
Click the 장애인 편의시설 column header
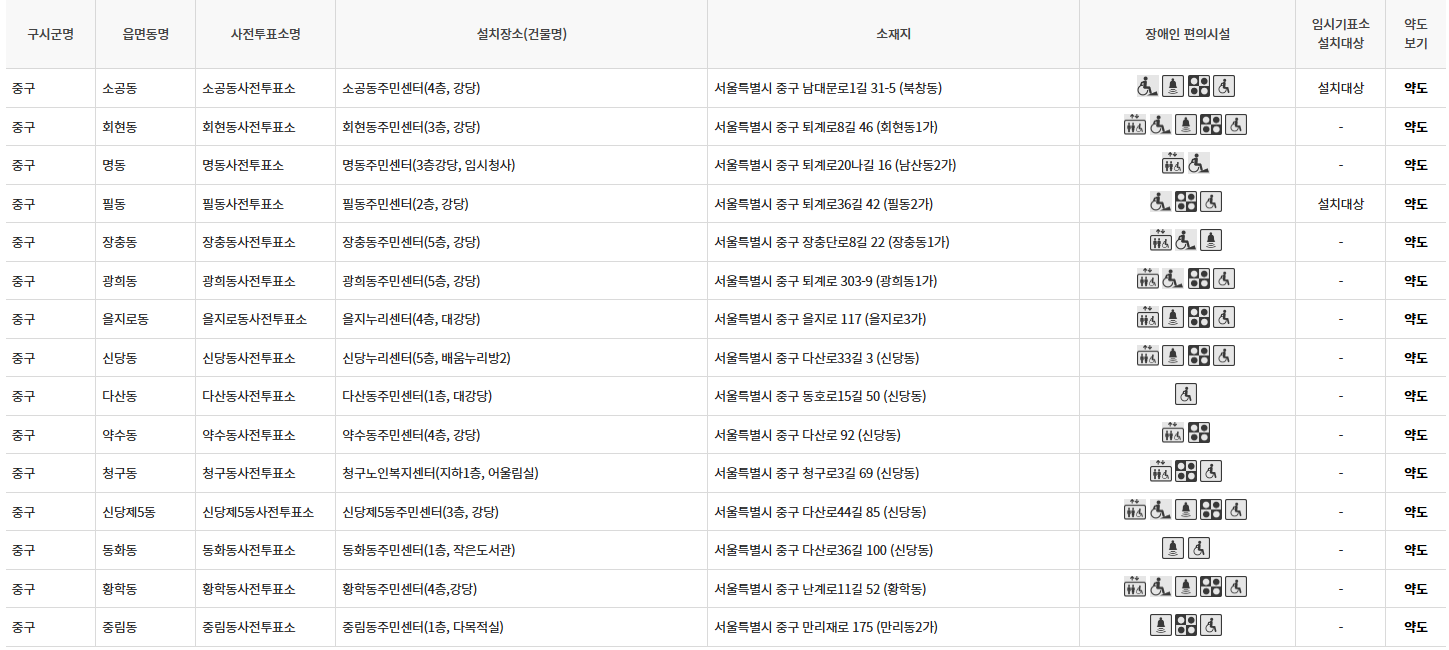1188,34
